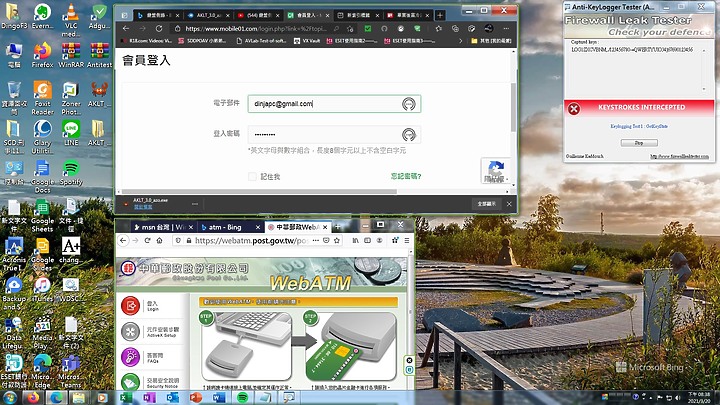Open Evernote desktop icon
Viewport: 720px width, 405px height.
point(42,17)
